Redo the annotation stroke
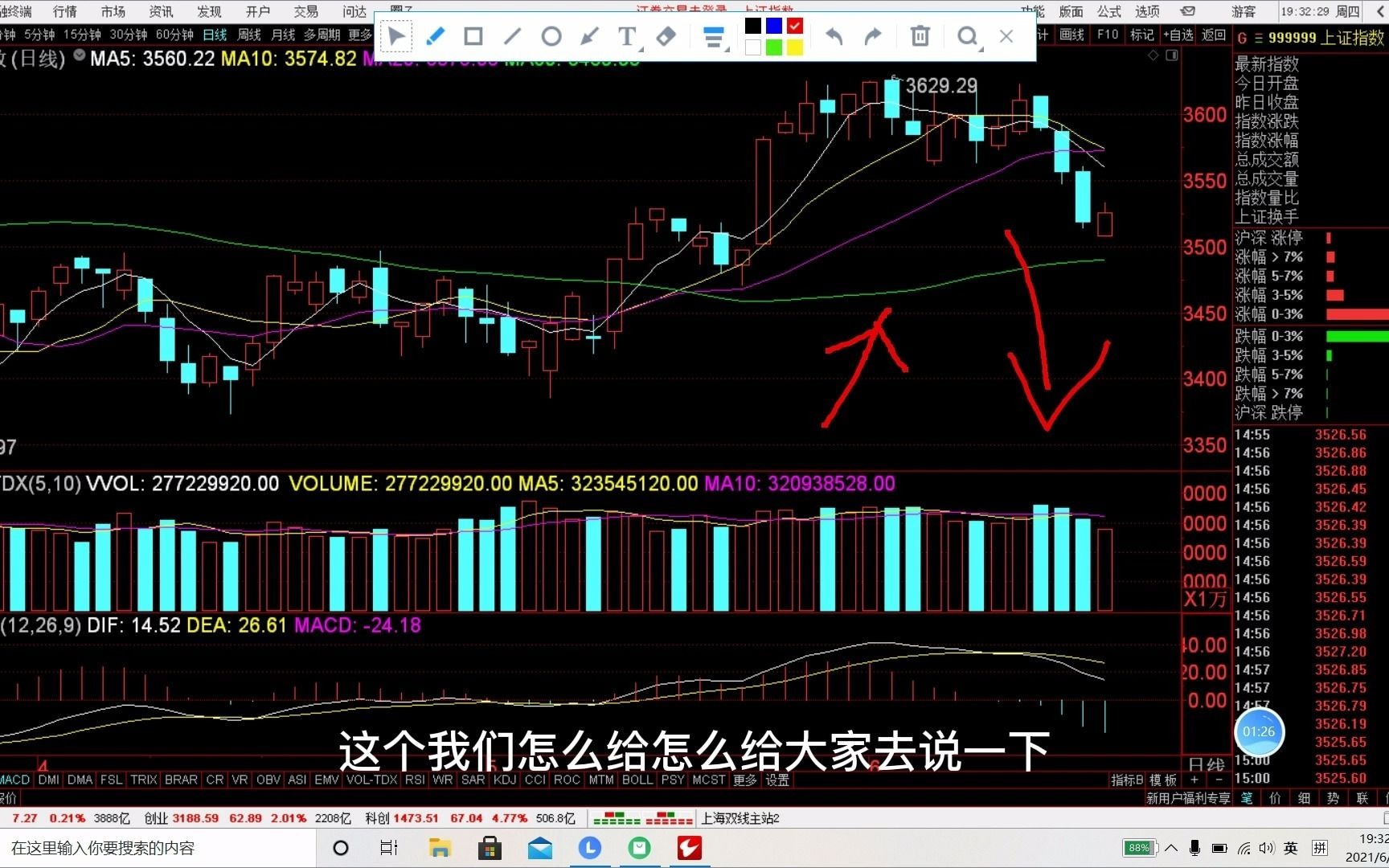1389x868 pixels. [x=873, y=36]
